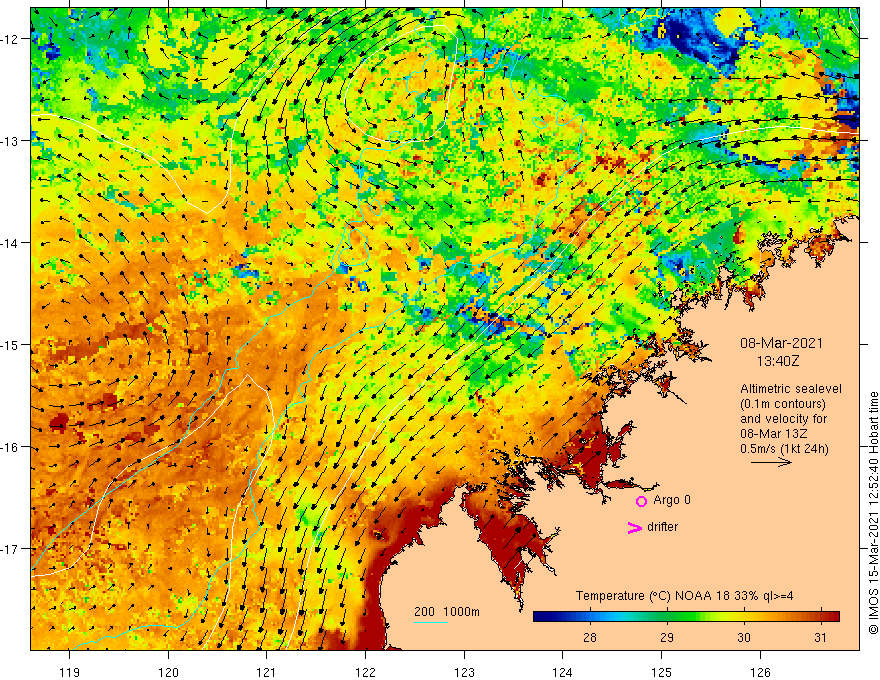The height and width of the screenshot is (680, 880).
Task: Click latitude axis label -12
Action: click(x=10, y=39)
